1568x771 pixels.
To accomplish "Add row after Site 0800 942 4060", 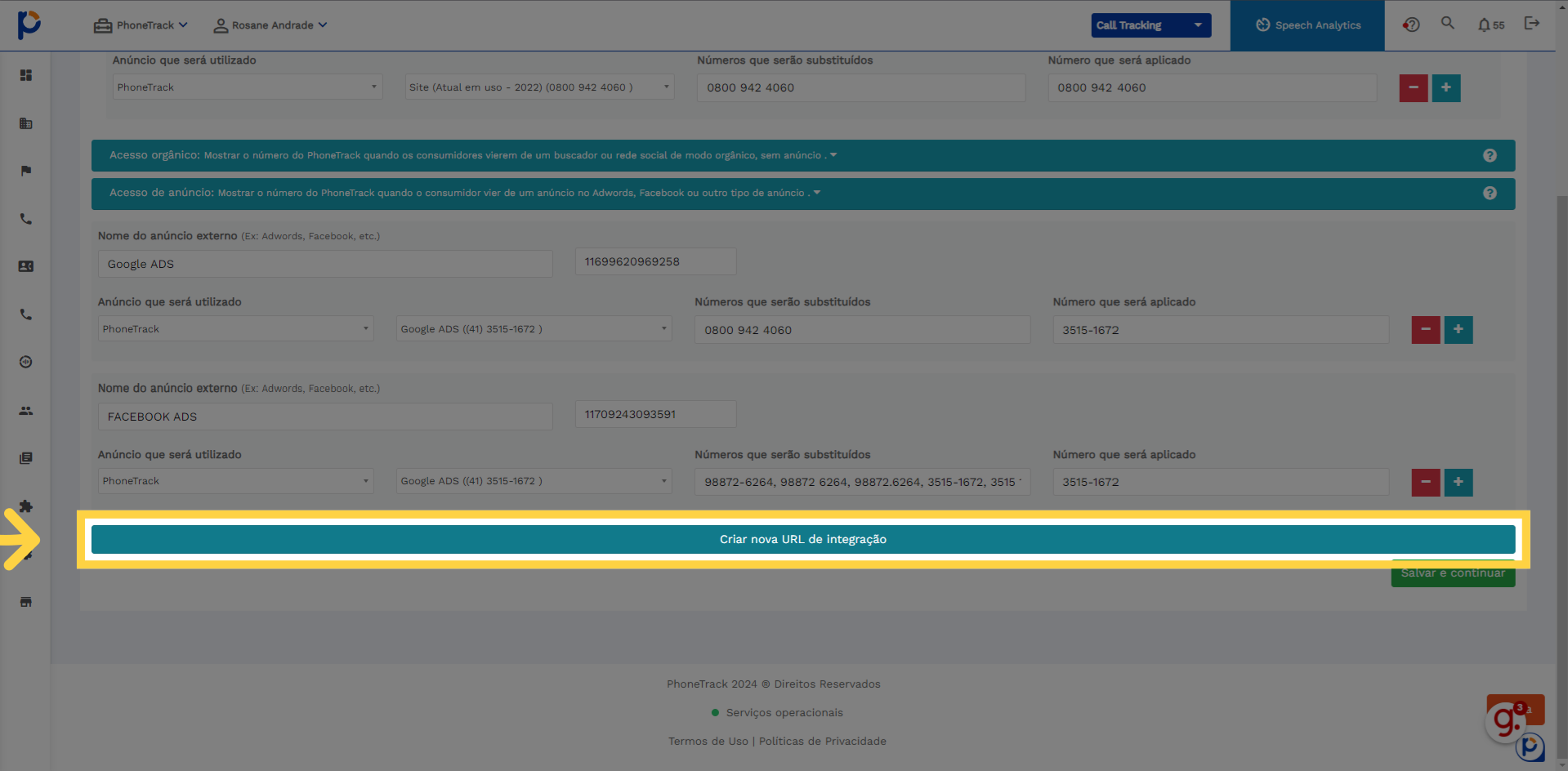I will coord(1446,87).
